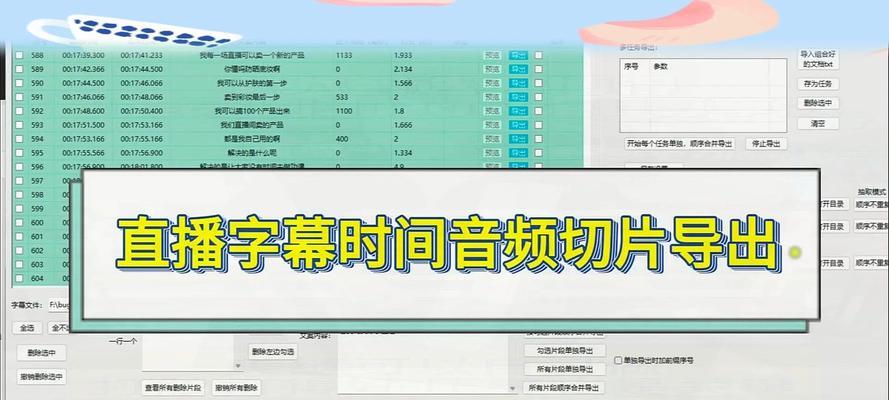Tick the left checkbox of row 594
Viewport: 889px width, 400px height.
pyautogui.click(x=19, y=139)
